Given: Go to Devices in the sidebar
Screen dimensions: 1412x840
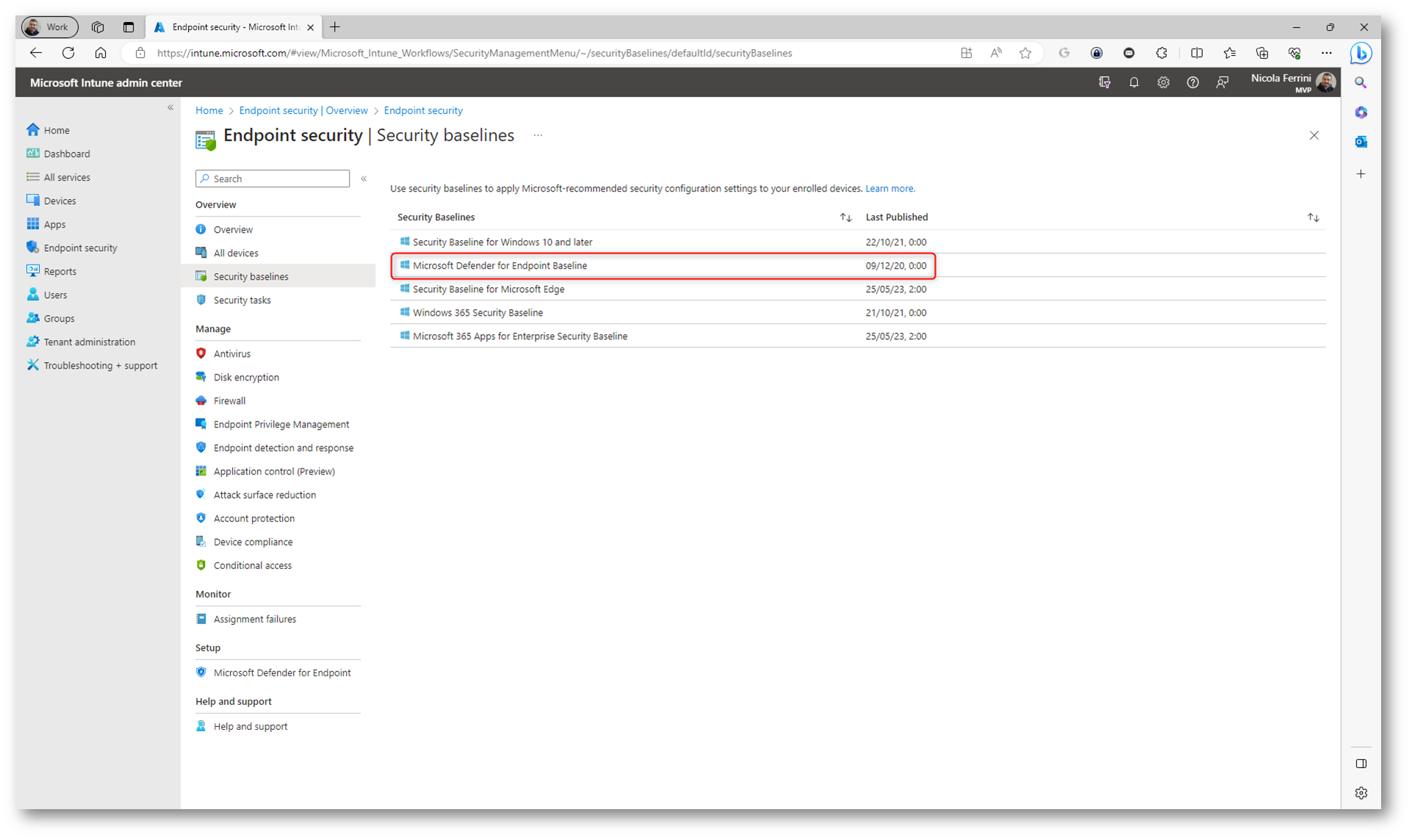Looking at the screenshot, I should pyautogui.click(x=60, y=200).
